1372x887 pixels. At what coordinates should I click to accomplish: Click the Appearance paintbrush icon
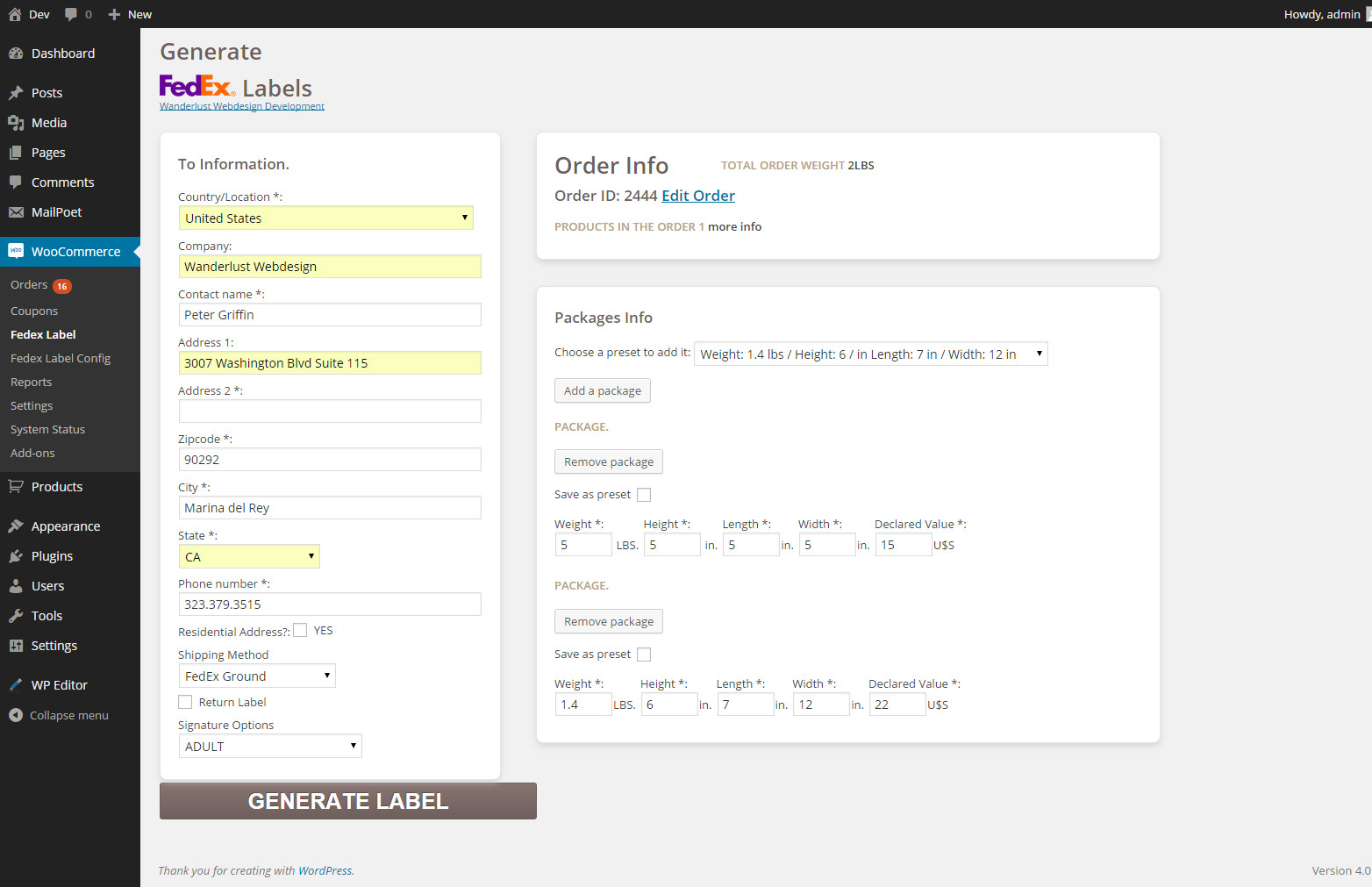(16, 526)
